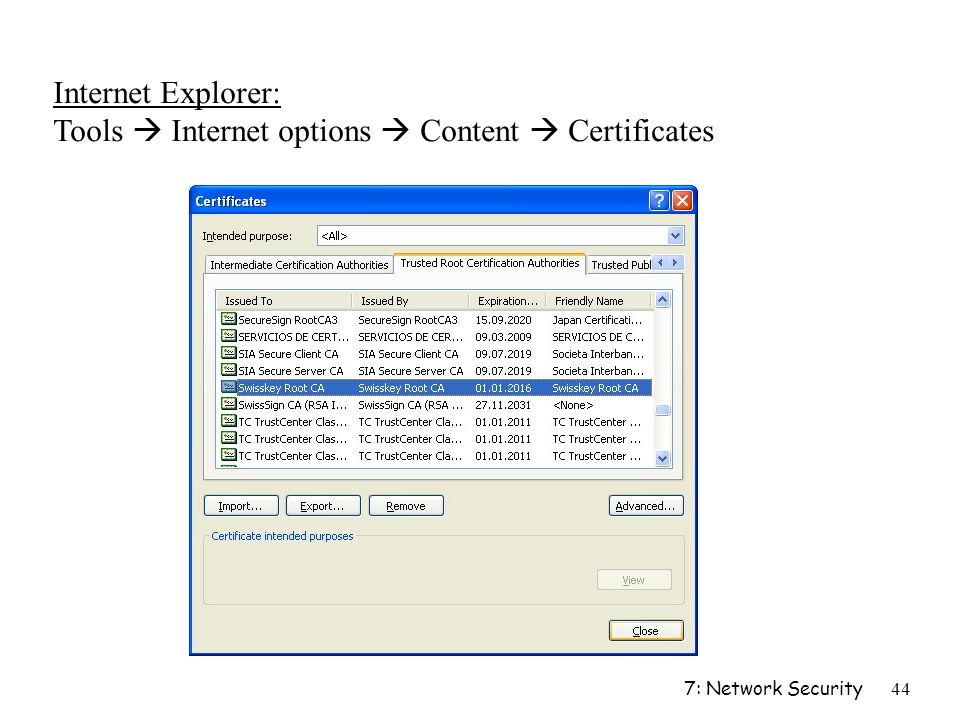Click the Import... button

point(241,506)
